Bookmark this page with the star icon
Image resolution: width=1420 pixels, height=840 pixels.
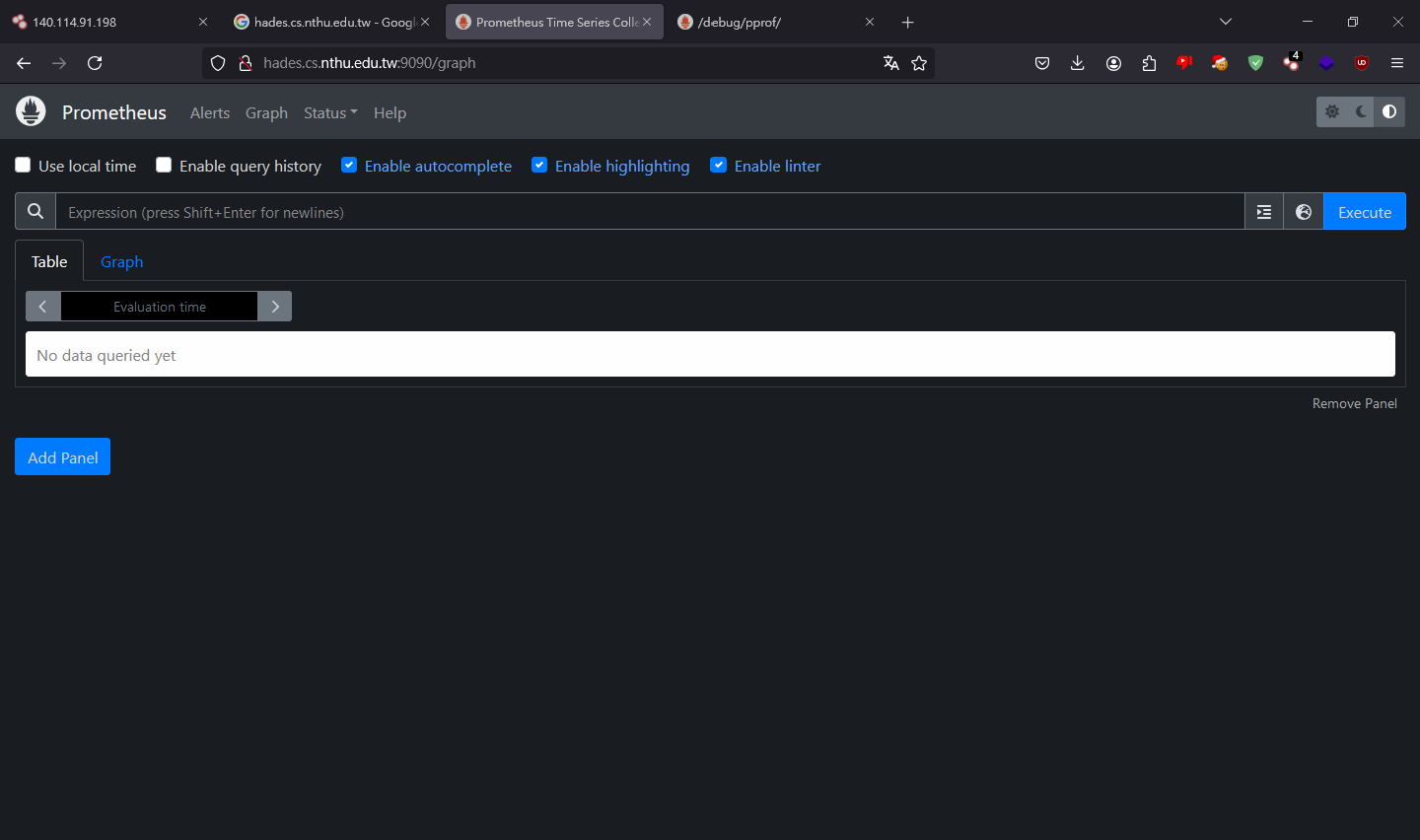click(x=919, y=63)
